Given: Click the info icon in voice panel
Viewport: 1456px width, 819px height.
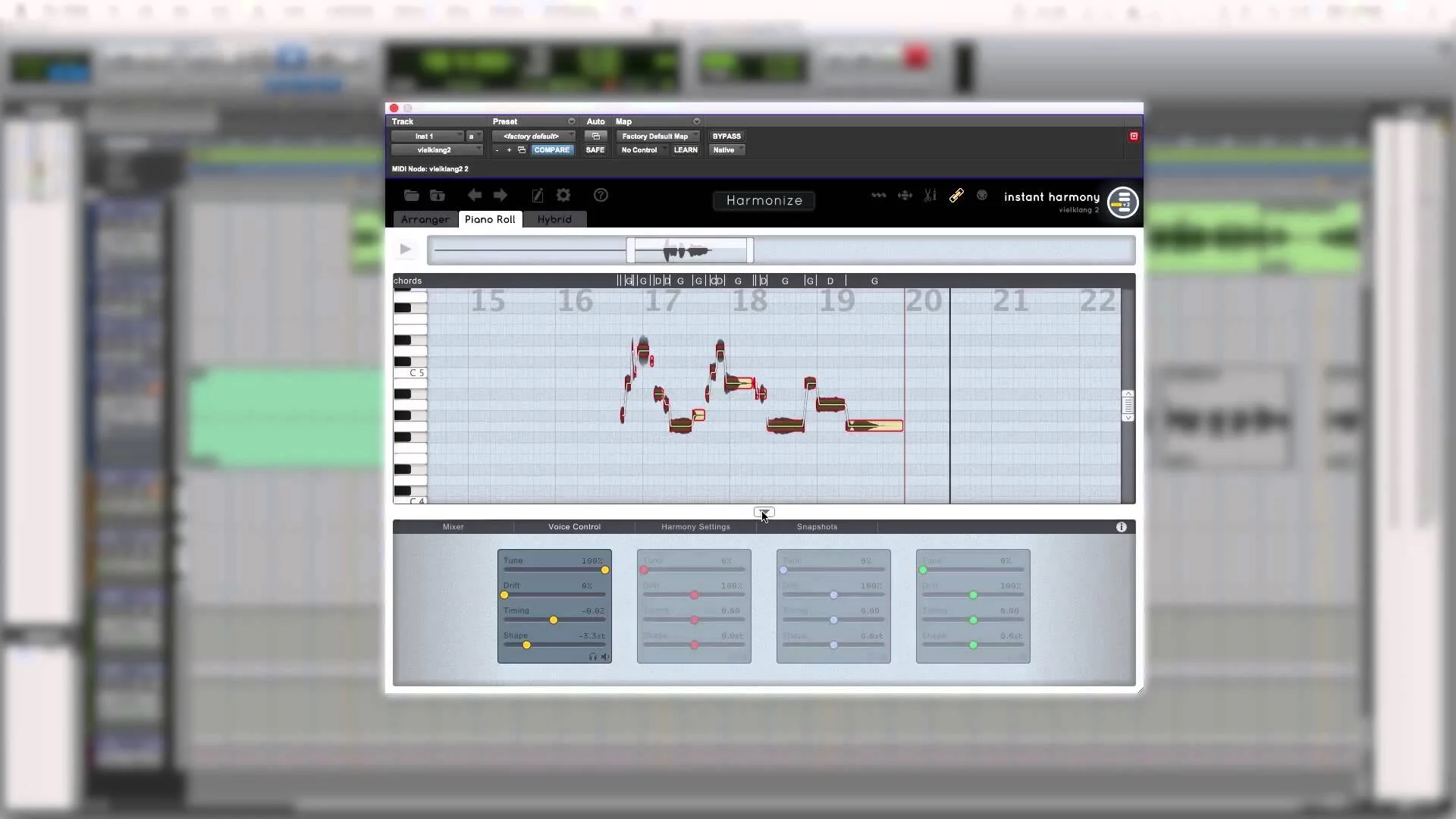Looking at the screenshot, I should (x=1122, y=527).
